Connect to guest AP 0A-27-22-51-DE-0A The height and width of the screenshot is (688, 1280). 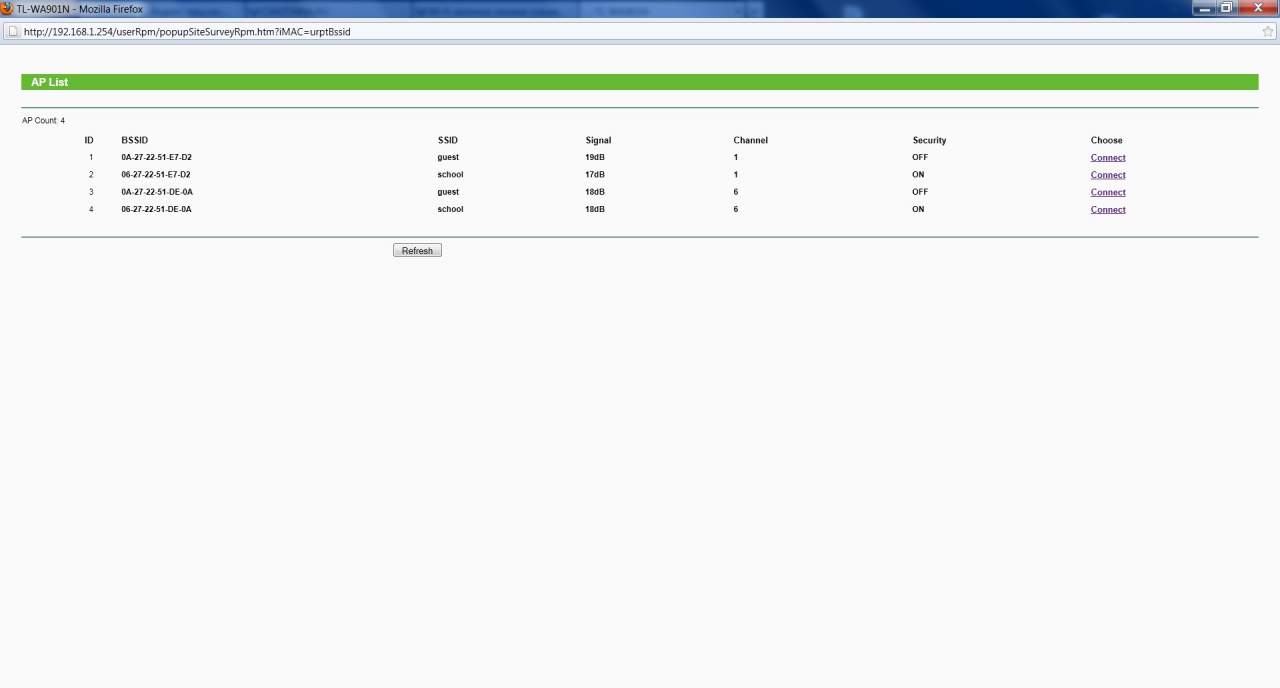1108,192
